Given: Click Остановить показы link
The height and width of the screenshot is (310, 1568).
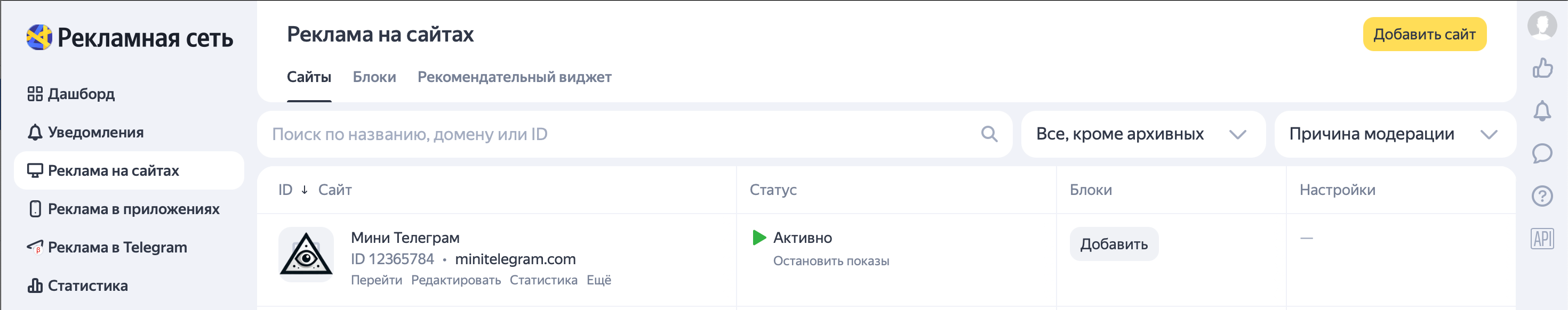Looking at the screenshot, I should 831,262.
